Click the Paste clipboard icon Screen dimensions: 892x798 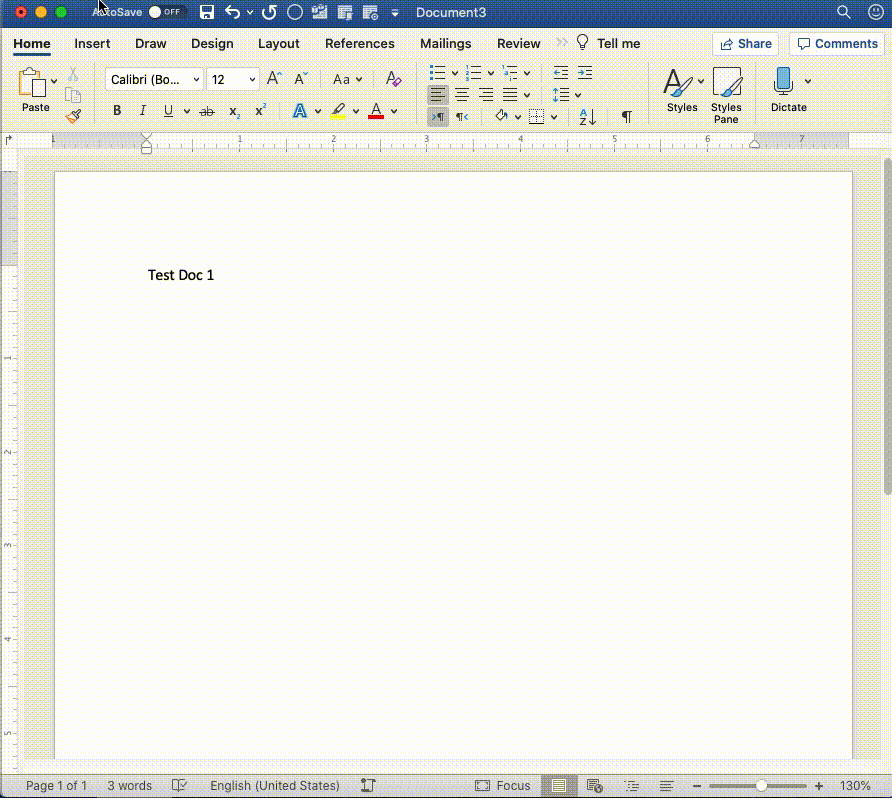coord(32,83)
